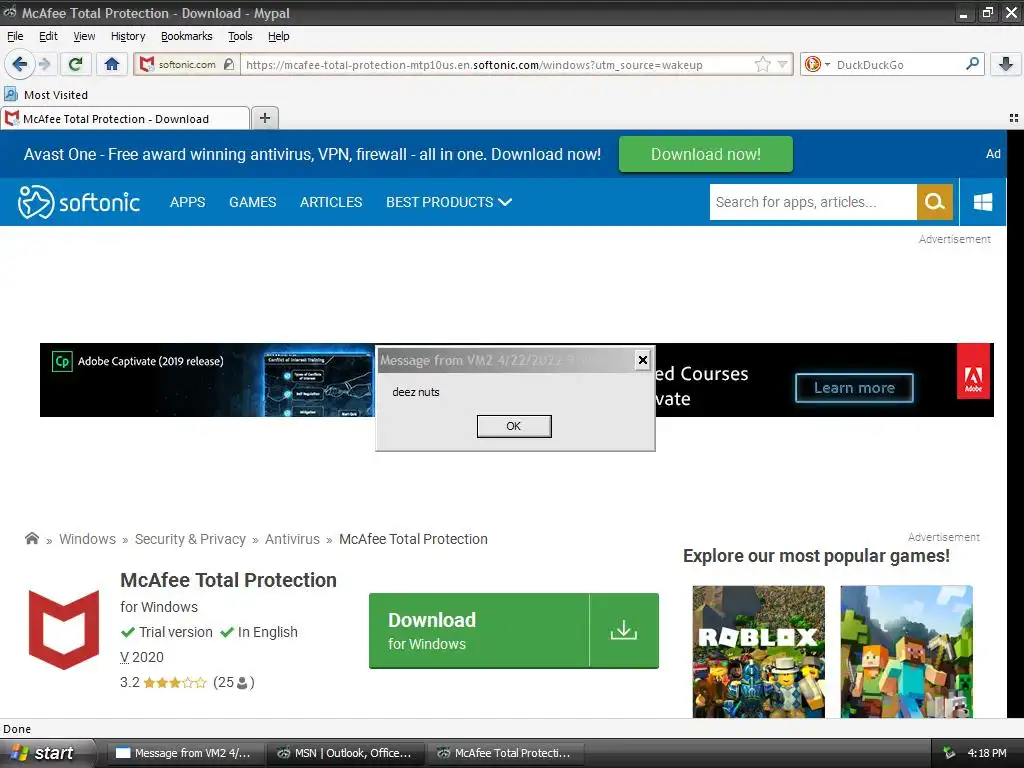The width and height of the screenshot is (1024, 768).
Task: Click Learn more in the Adobe banner
Action: 854,388
